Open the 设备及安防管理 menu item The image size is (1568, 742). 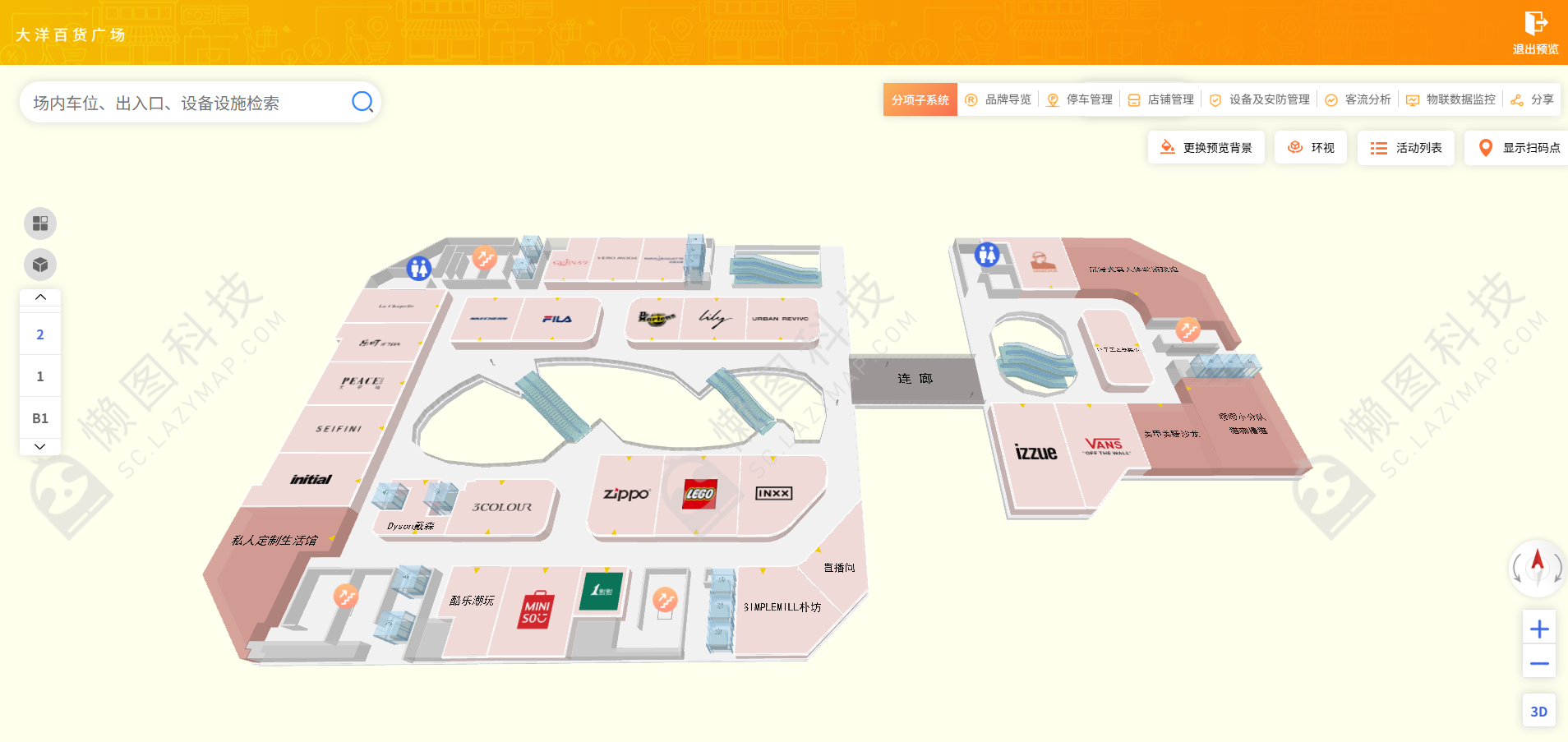pyautogui.click(x=1259, y=99)
